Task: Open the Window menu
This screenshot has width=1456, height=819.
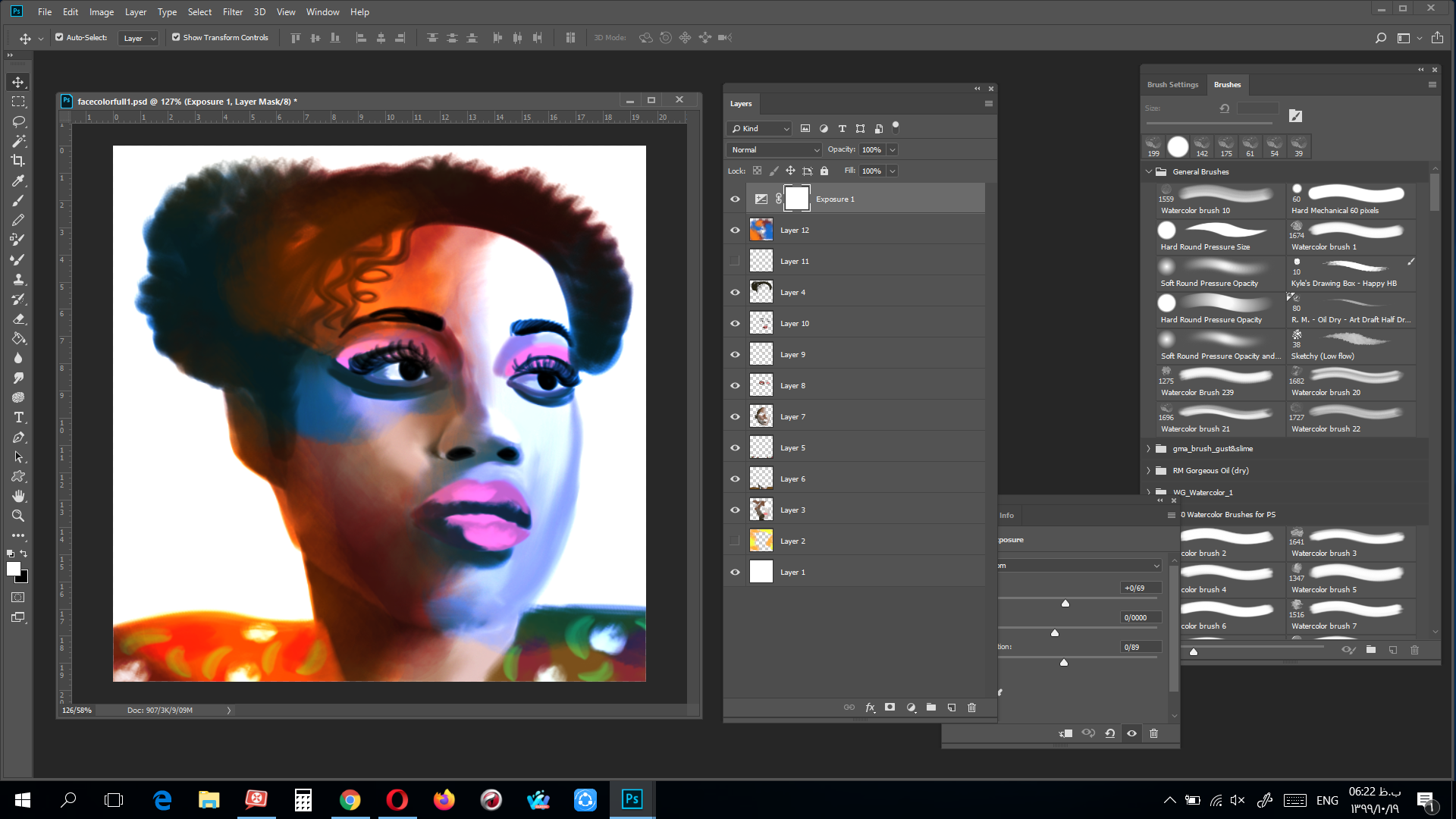Action: click(323, 12)
